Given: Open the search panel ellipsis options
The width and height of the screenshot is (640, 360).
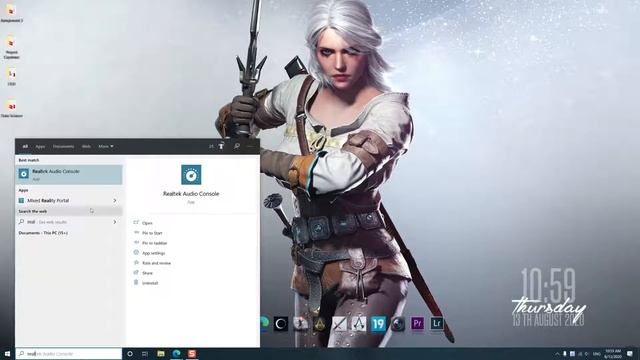Looking at the screenshot, I should pos(251,146).
